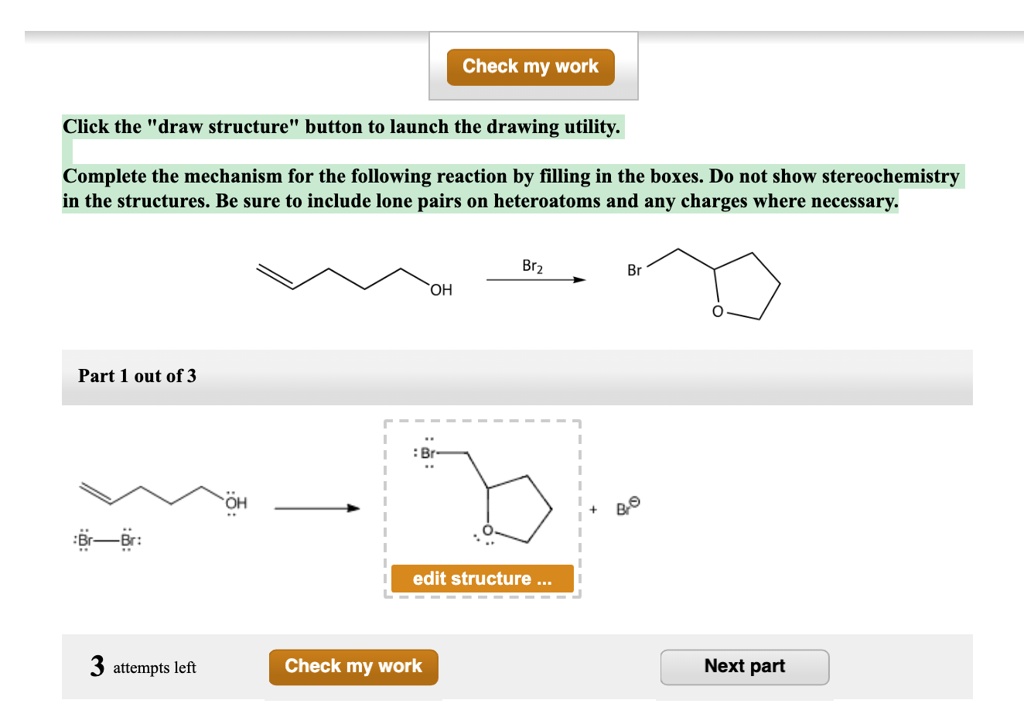Click the OH group of the alcohol
1024x724 pixels.
coord(439,289)
